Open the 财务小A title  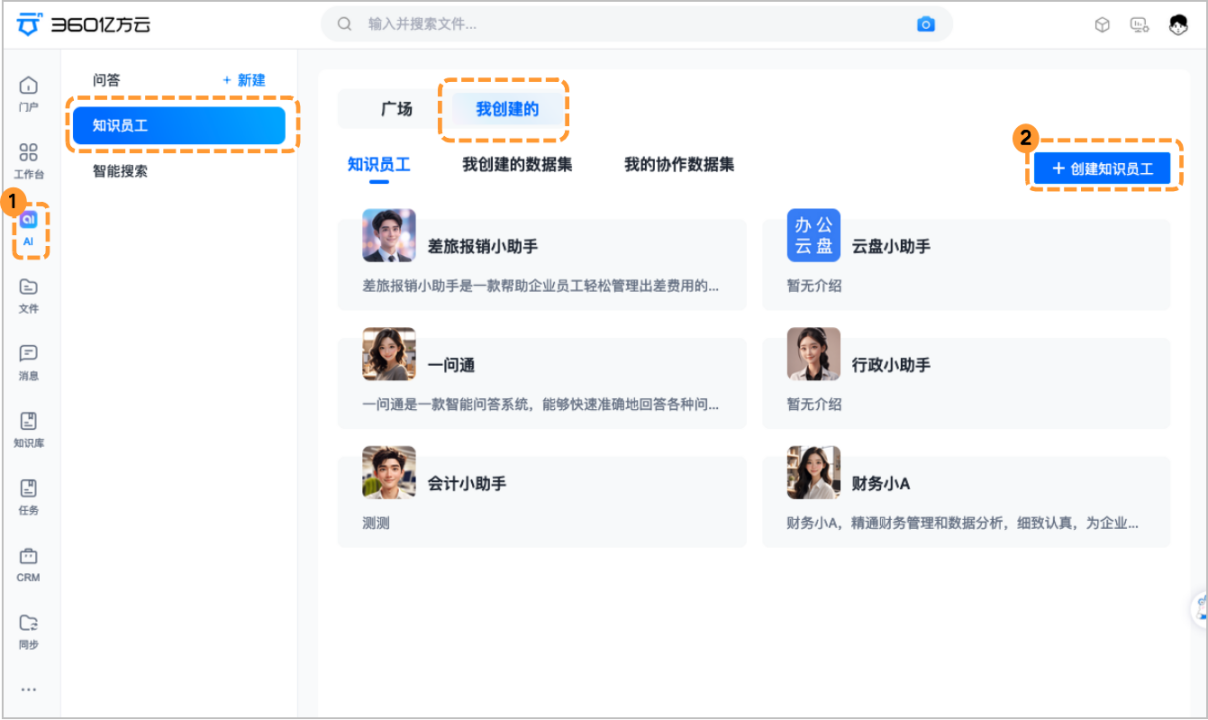881,483
